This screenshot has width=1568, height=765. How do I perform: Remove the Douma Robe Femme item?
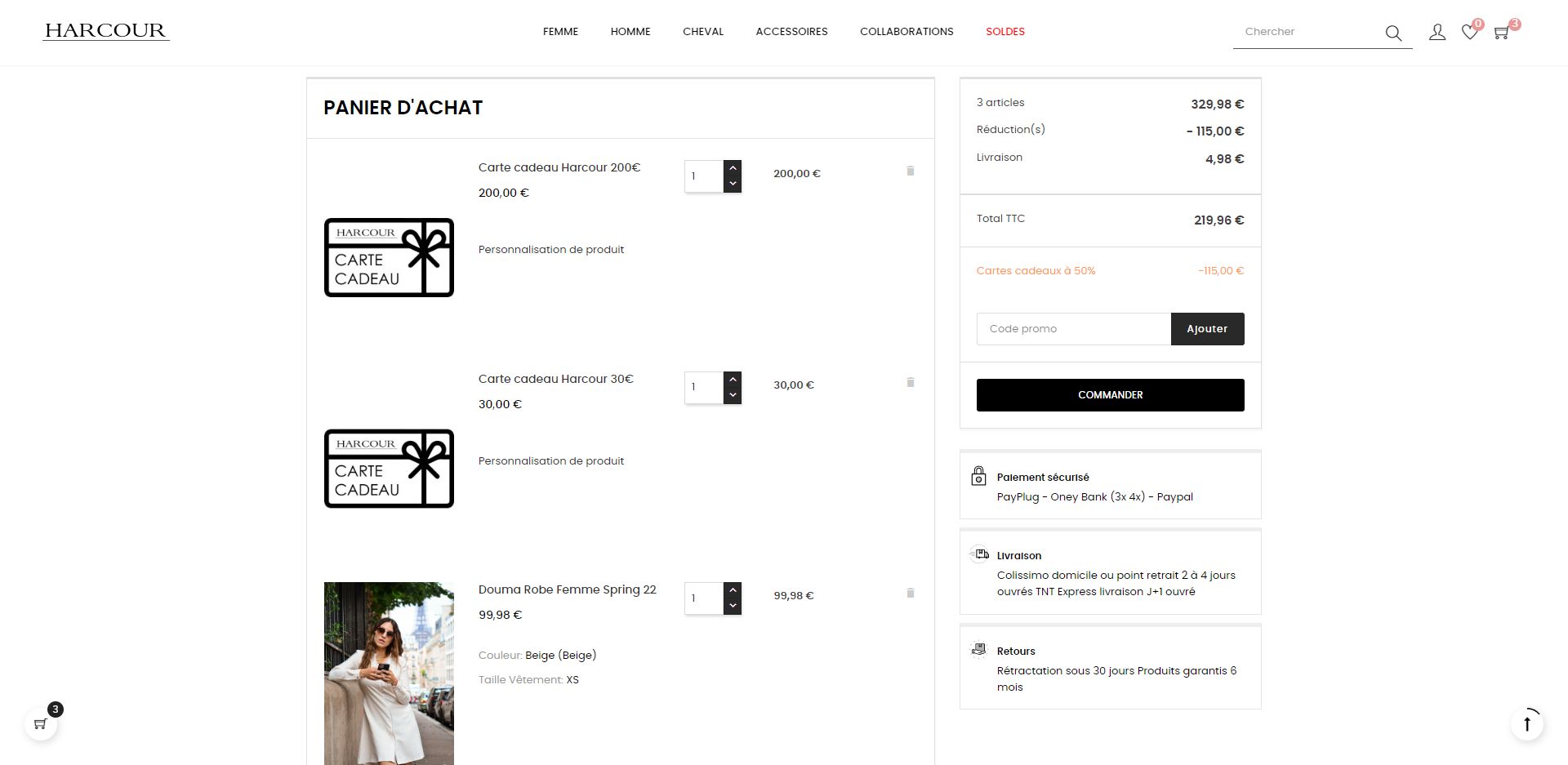(x=911, y=593)
